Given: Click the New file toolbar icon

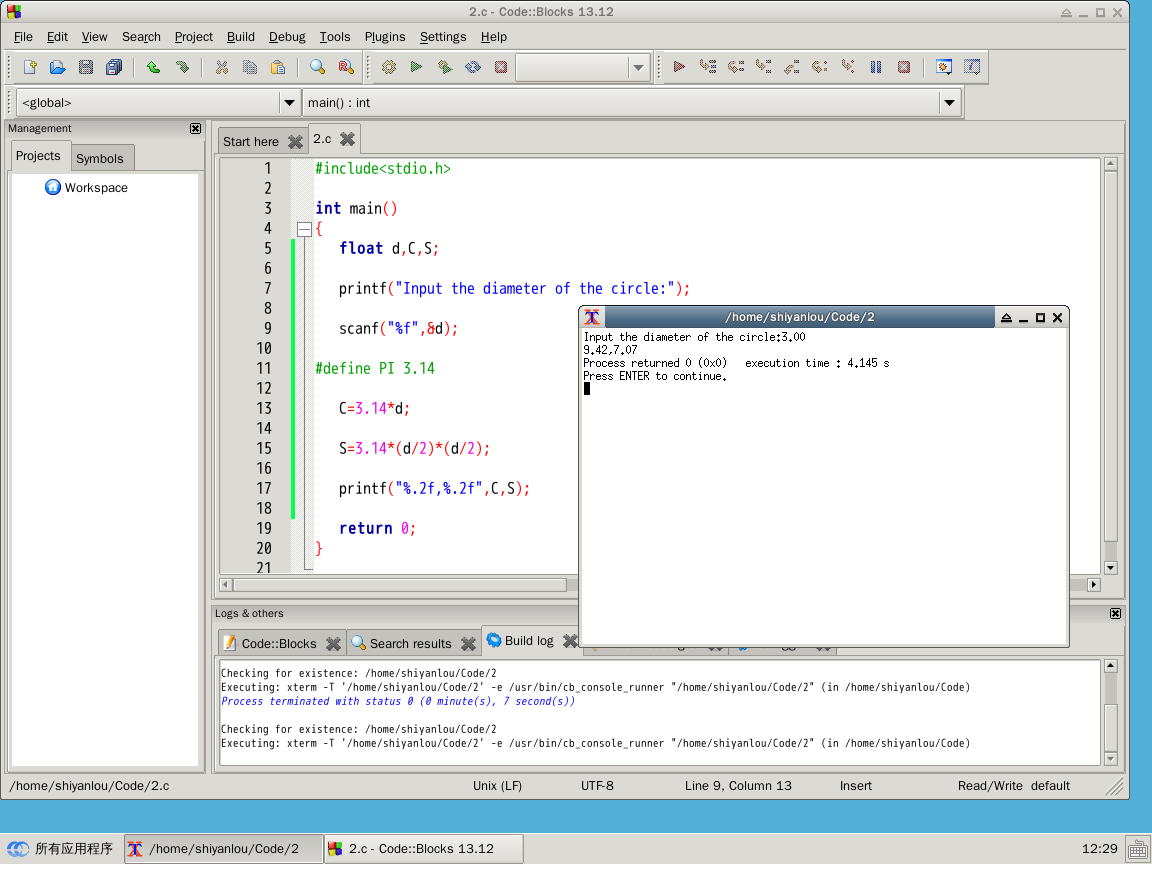Looking at the screenshot, I should (x=30, y=67).
